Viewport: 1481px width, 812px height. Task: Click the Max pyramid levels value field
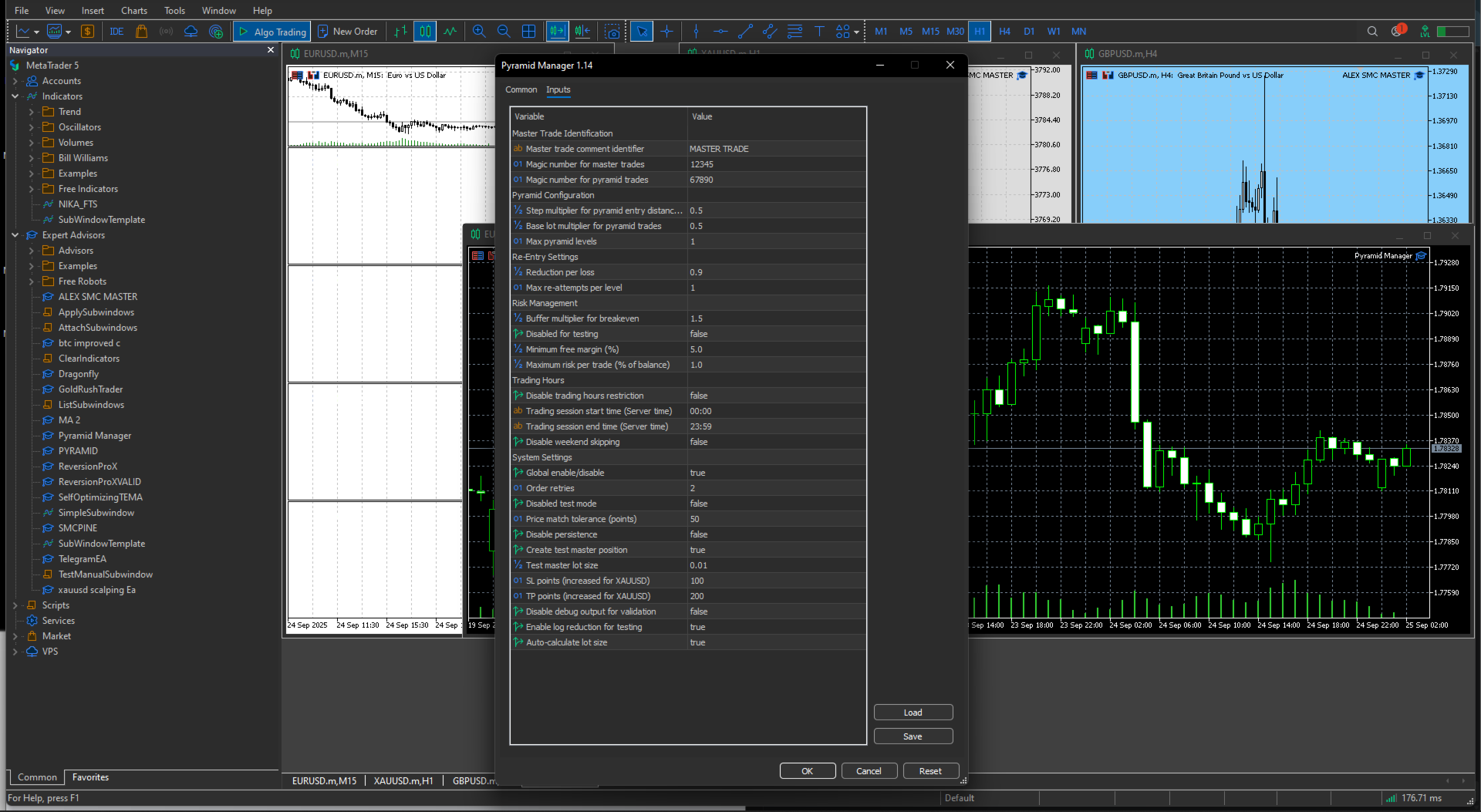(x=776, y=241)
